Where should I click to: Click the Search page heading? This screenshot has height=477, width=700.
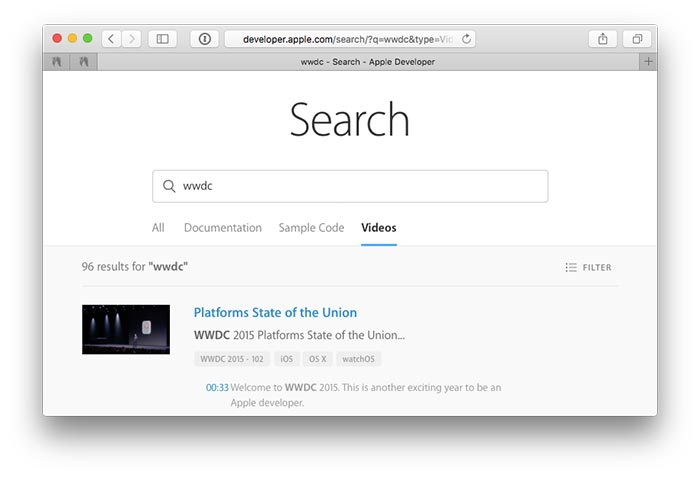[350, 119]
